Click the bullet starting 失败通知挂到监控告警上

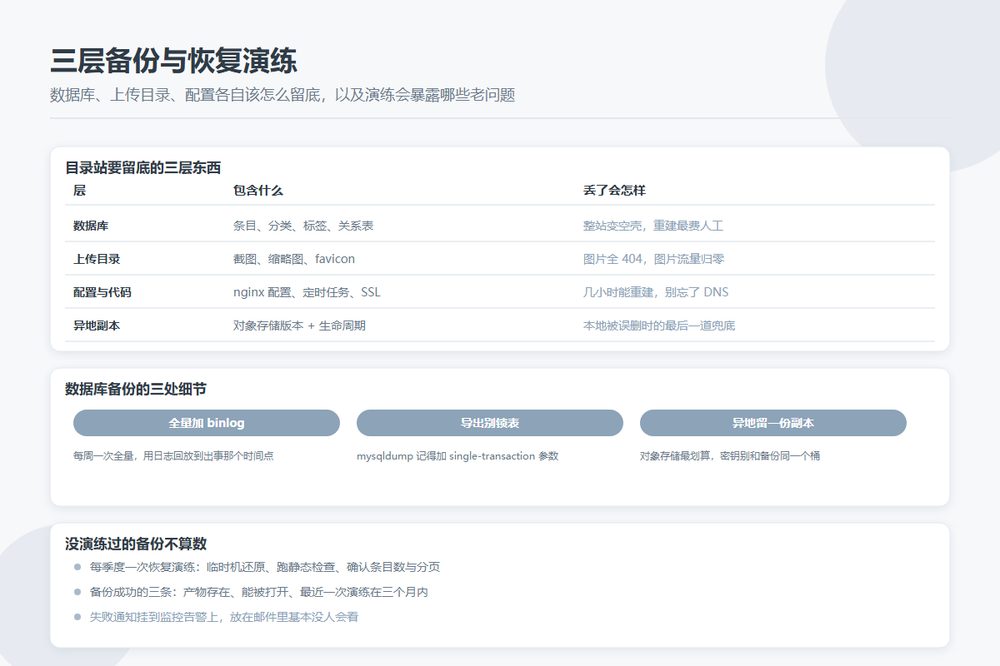[224, 617]
